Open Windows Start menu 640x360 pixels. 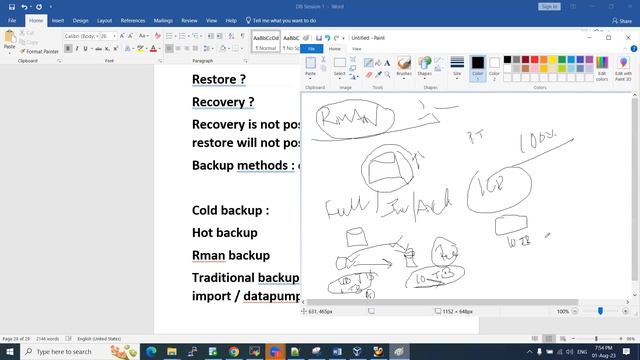[9, 351]
